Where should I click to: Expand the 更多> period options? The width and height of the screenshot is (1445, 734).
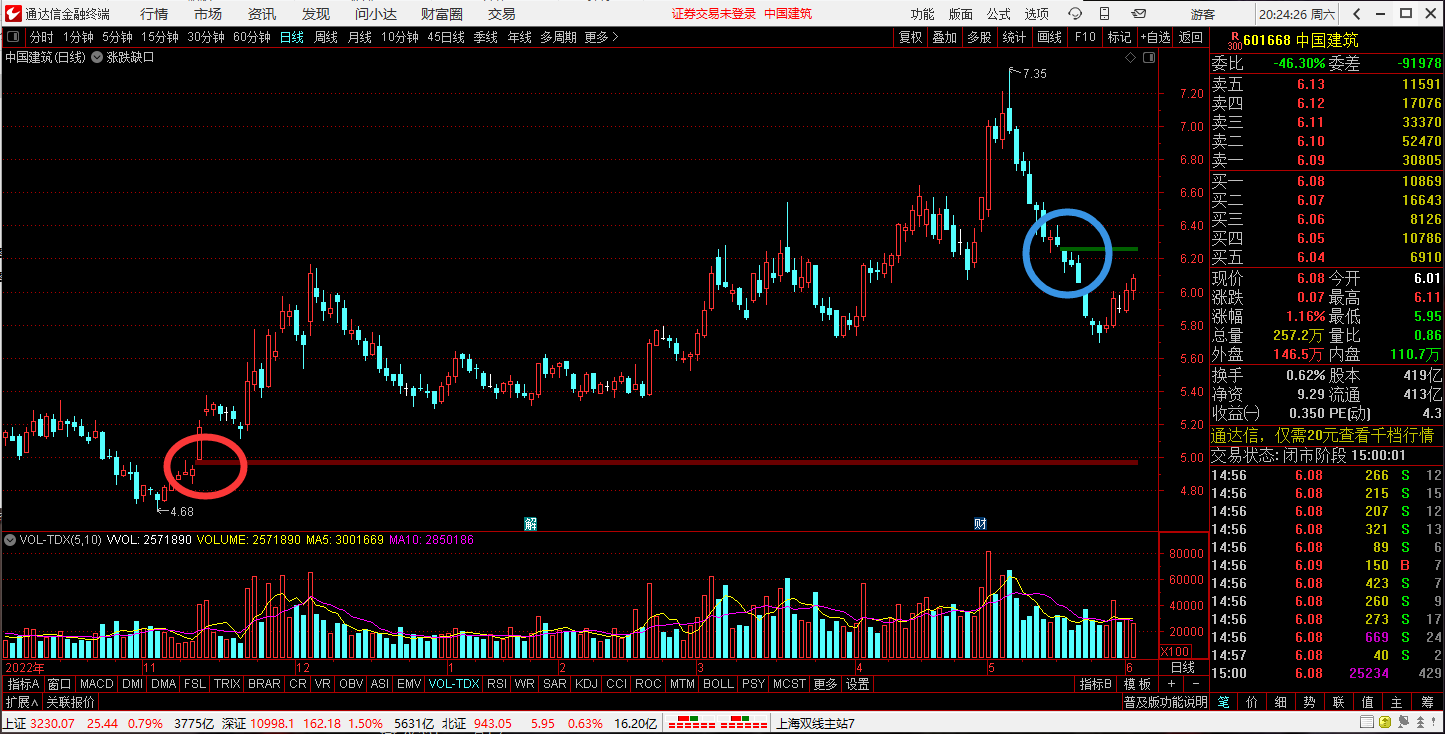(x=601, y=37)
